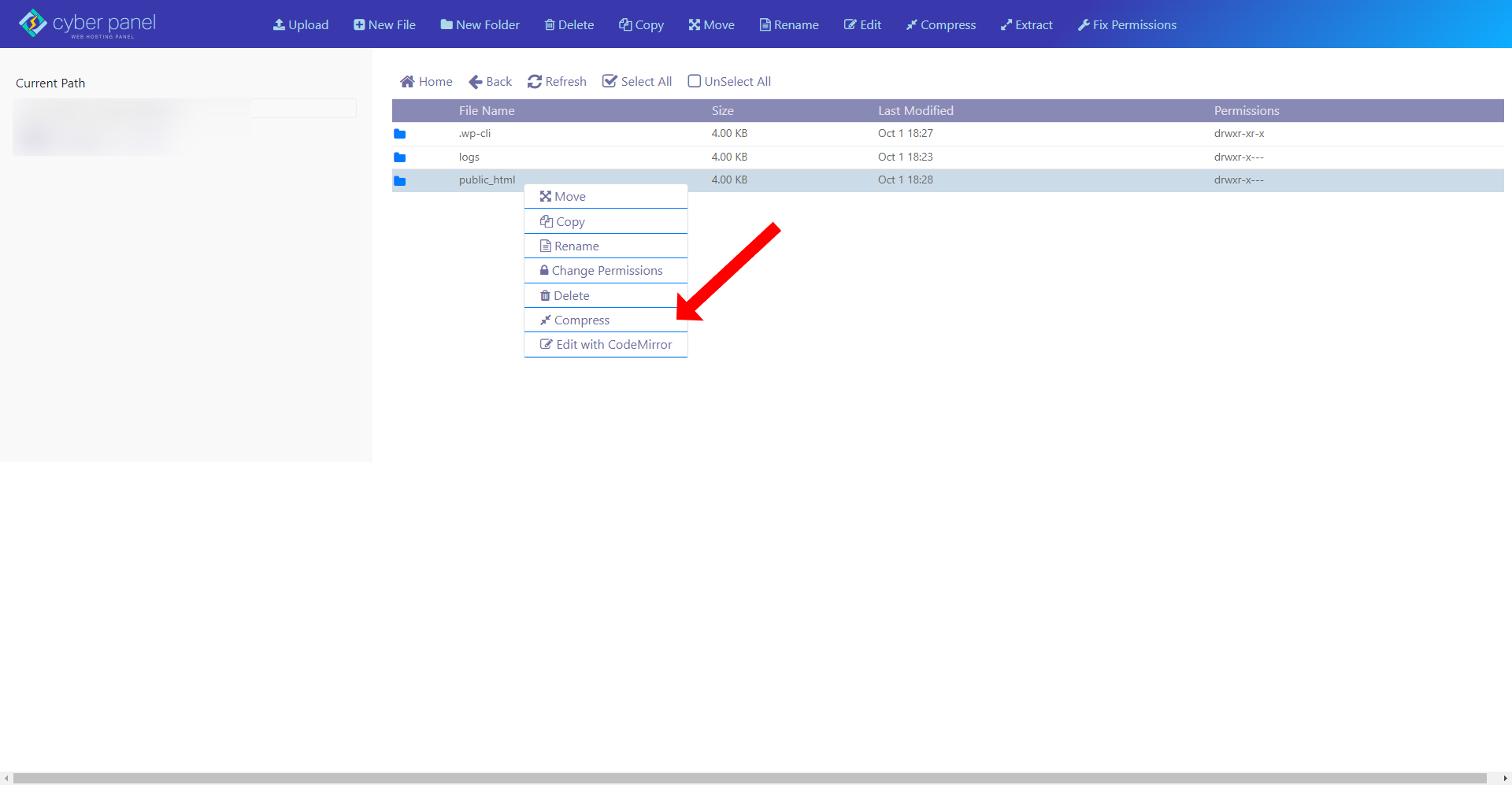Viewport: 1512px width, 785px height.
Task: Choose Edit with CodeMirror menu entry
Action: [613, 344]
